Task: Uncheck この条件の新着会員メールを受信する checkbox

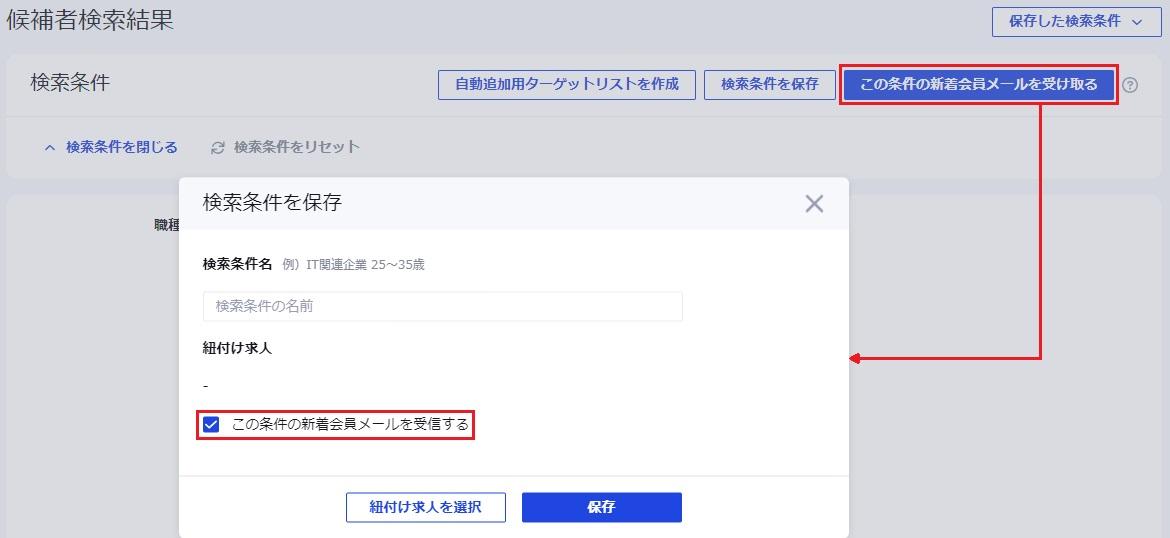Action: tap(211, 425)
